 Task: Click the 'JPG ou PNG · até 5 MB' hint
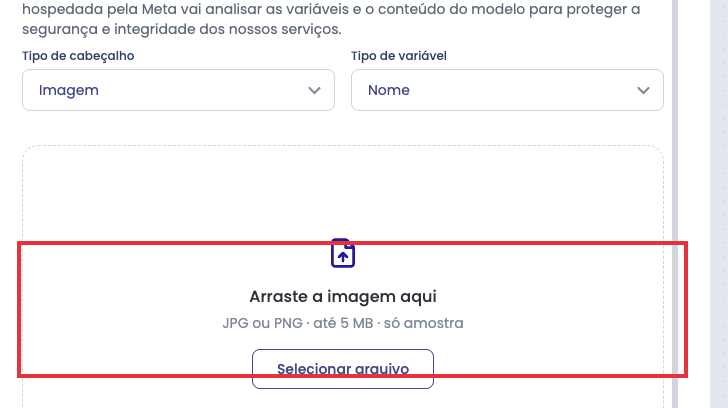(x=298, y=323)
